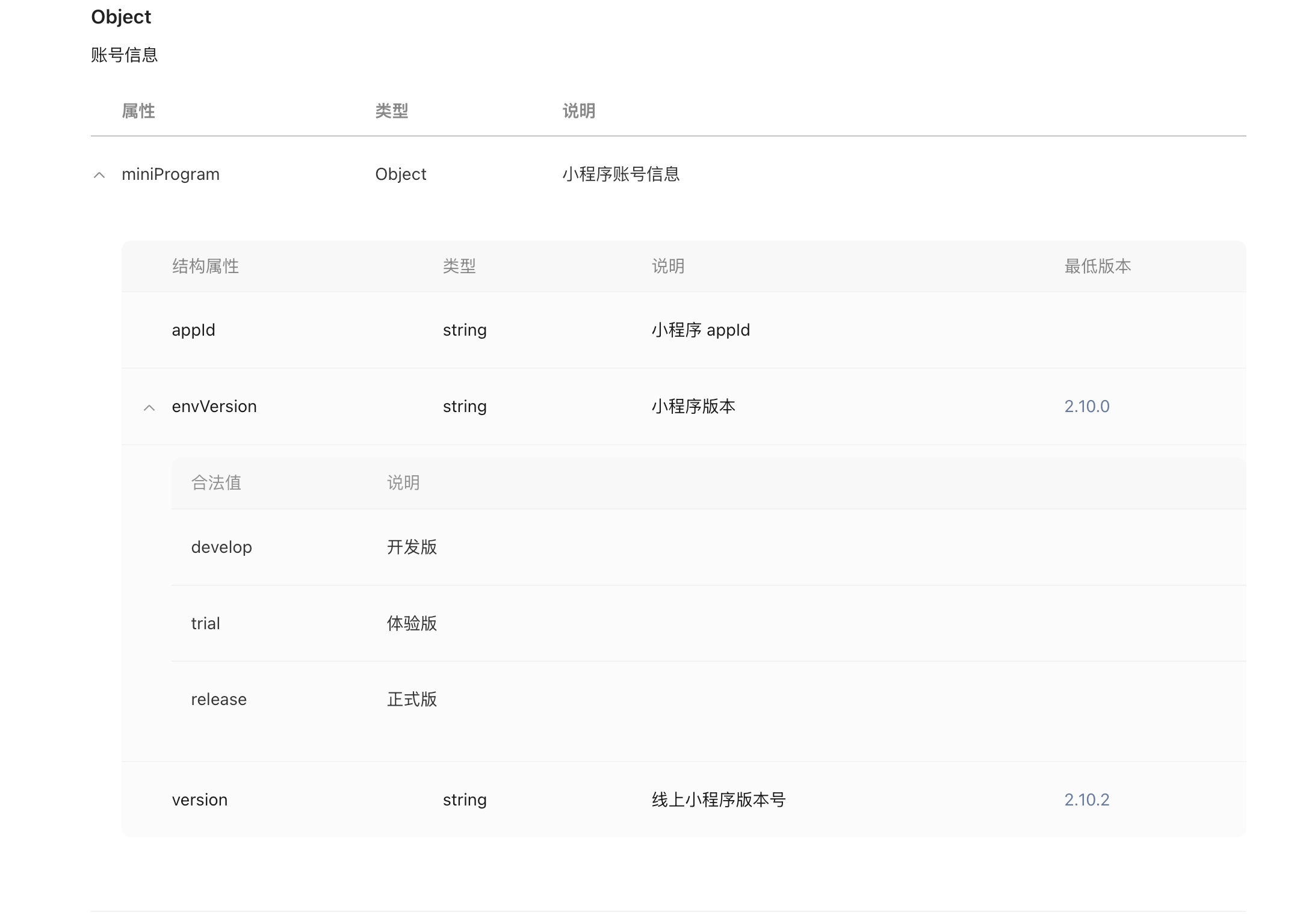The height and width of the screenshot is (924, 1306).
Task: Click the release legal value
Action: click(x=218, y=700)
